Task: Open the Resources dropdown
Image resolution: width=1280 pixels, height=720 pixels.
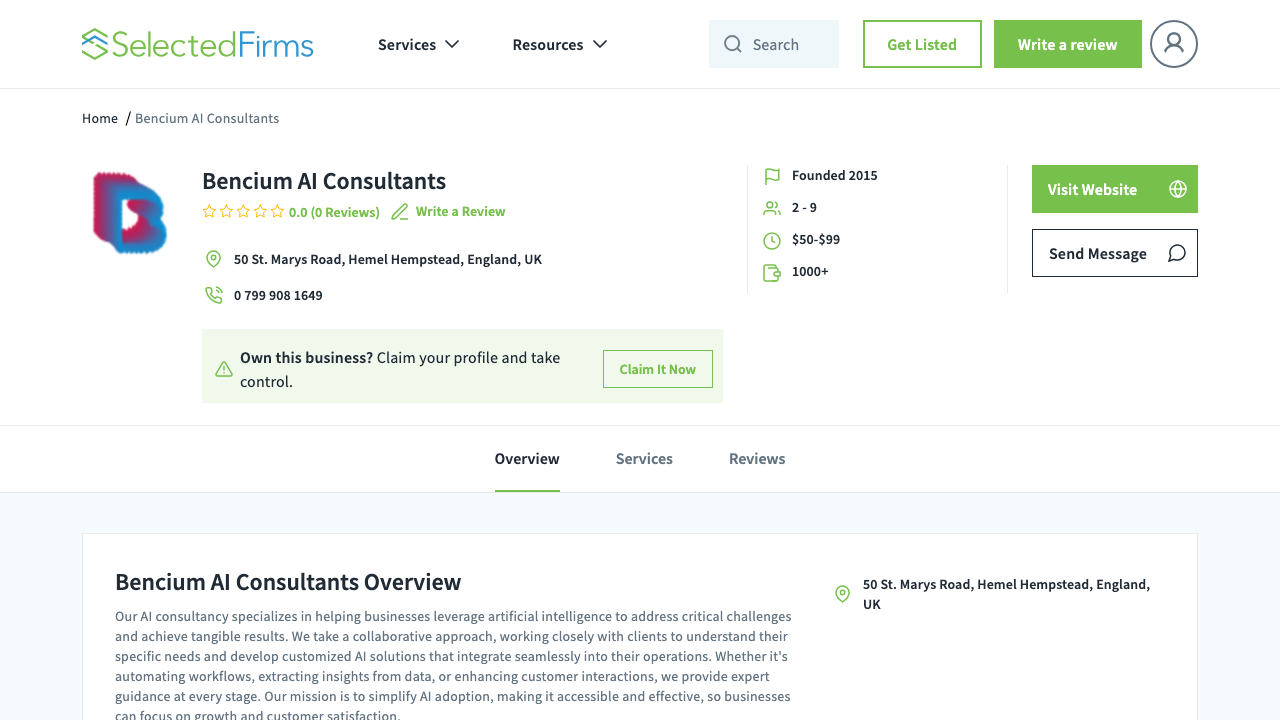Action: 559,44
